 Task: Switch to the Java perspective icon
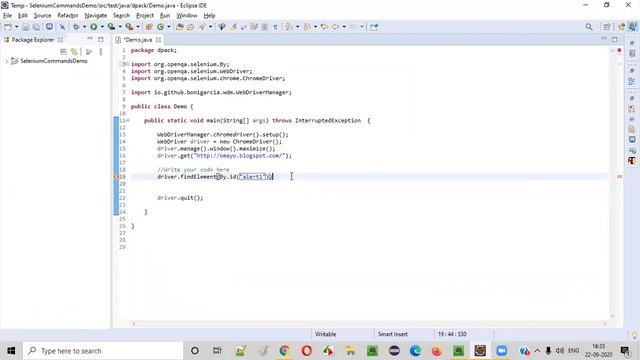coord(633,27)
